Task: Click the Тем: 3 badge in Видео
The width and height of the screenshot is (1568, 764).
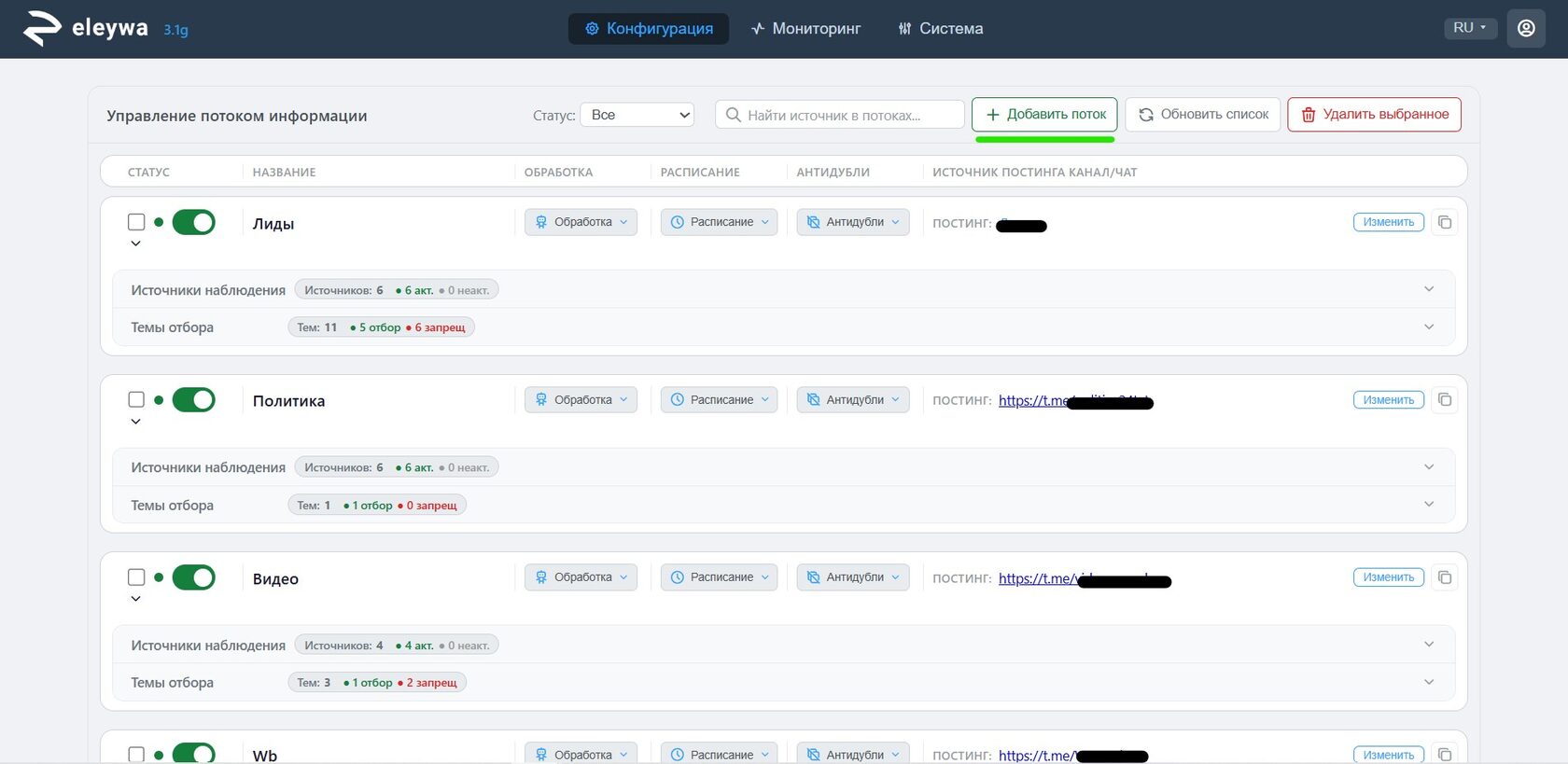Action: pos(377,683)
